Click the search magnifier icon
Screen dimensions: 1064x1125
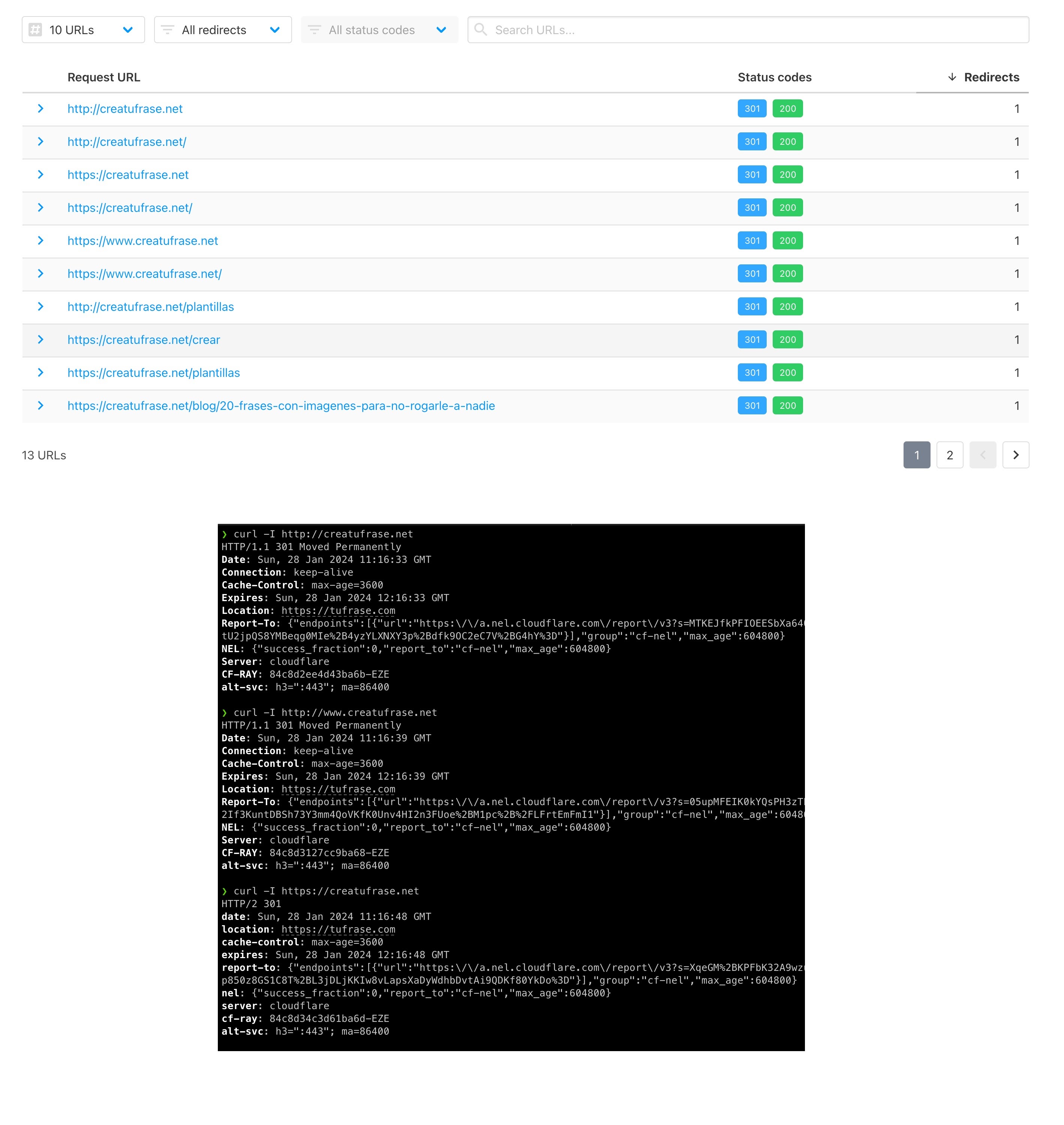pyautogui.click(x=480, y=30)
